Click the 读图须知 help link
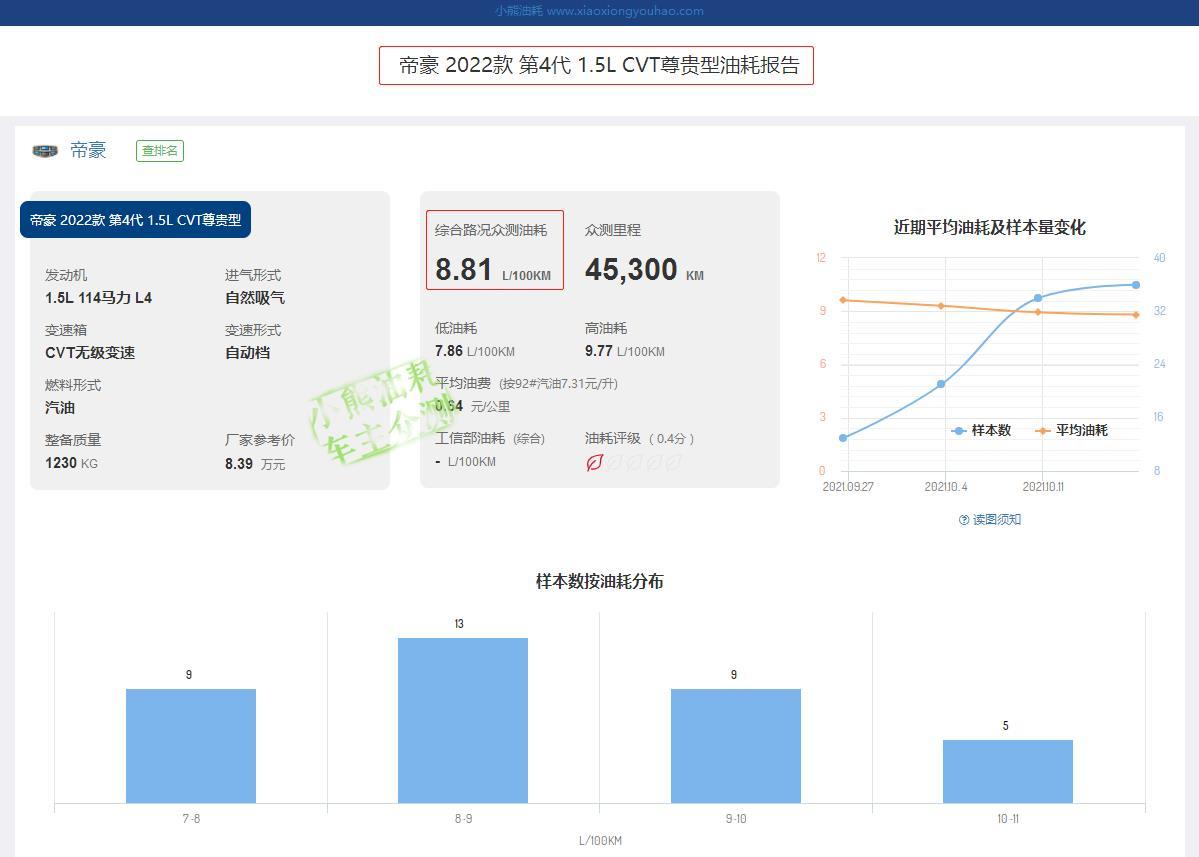This screenshot has height=857, width=1199. 996,519
